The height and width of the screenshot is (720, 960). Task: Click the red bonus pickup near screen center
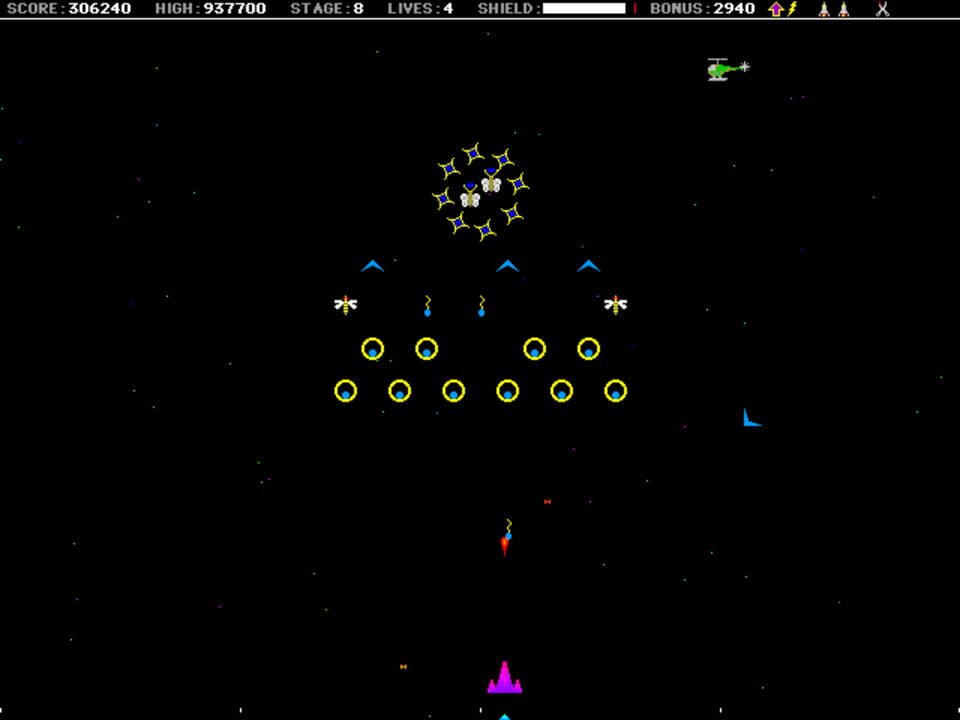(548, 501)
